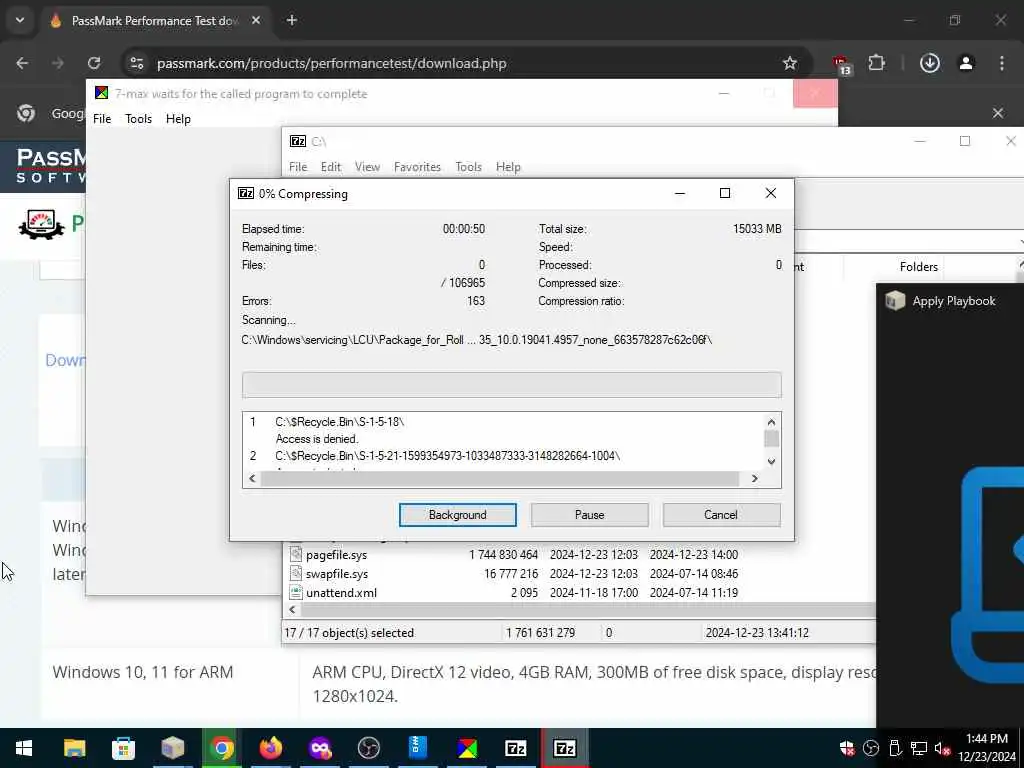Open Tools menu in 7-Zip file manager
Viewport: 1024px width, 768px height.
[x=468, y=167]
